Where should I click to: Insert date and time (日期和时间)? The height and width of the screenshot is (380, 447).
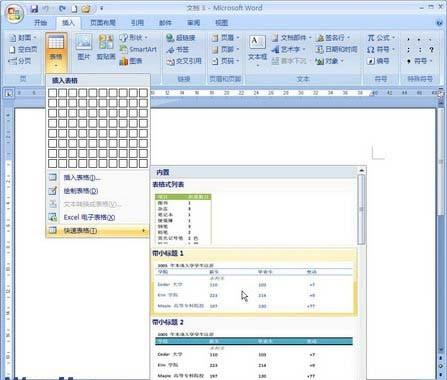click(x=336, y=49)
